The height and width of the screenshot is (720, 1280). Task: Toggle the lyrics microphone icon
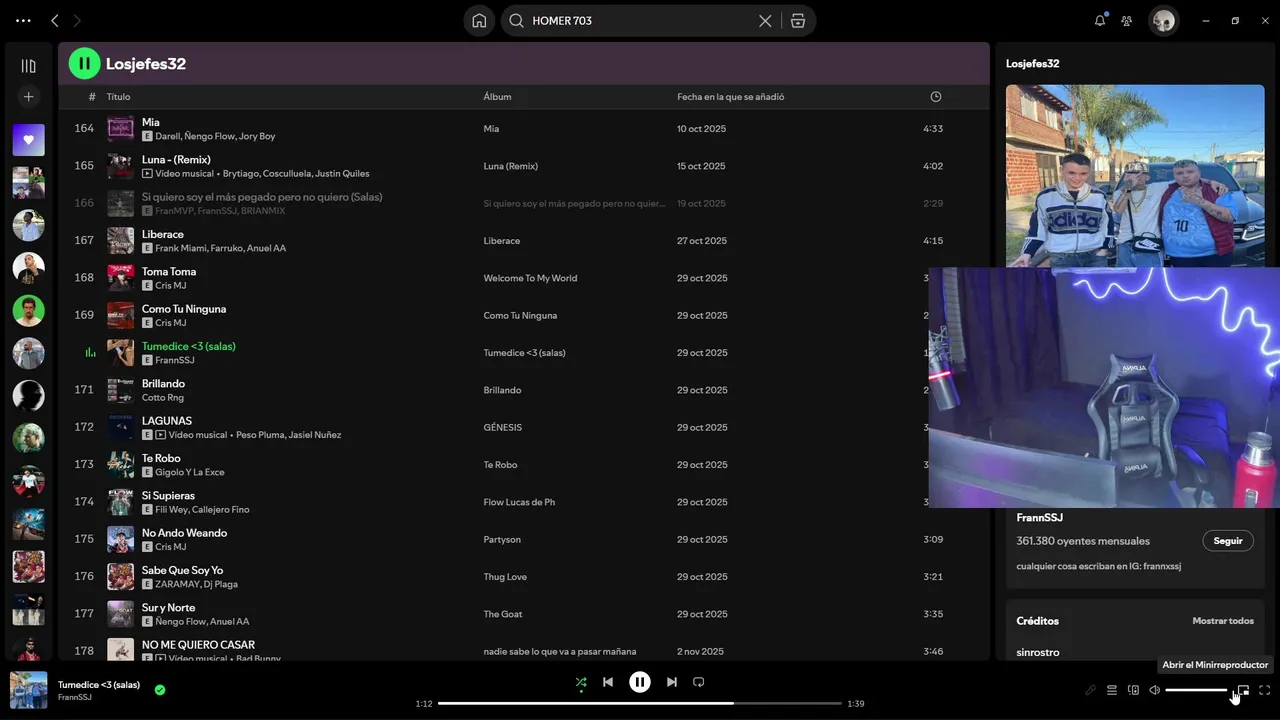coord(1090,690)
